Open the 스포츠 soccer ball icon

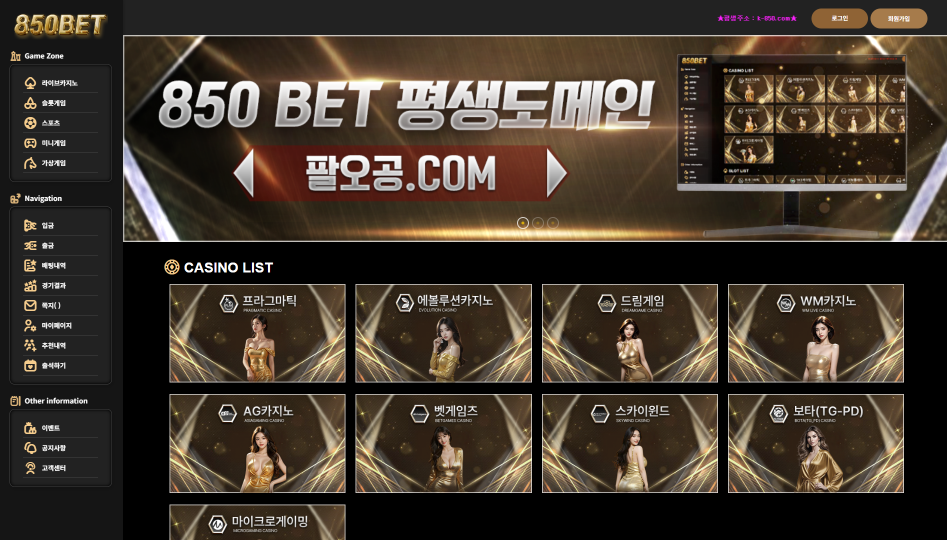point(30,123)
